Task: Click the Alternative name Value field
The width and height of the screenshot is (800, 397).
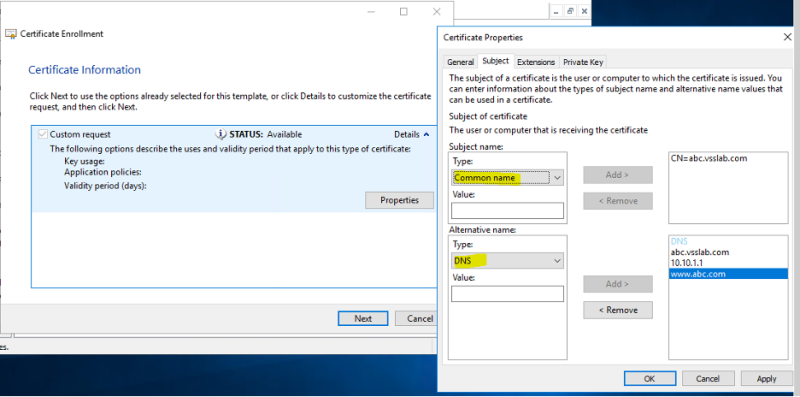Action: pyautogui.click(x=507, y=293)
